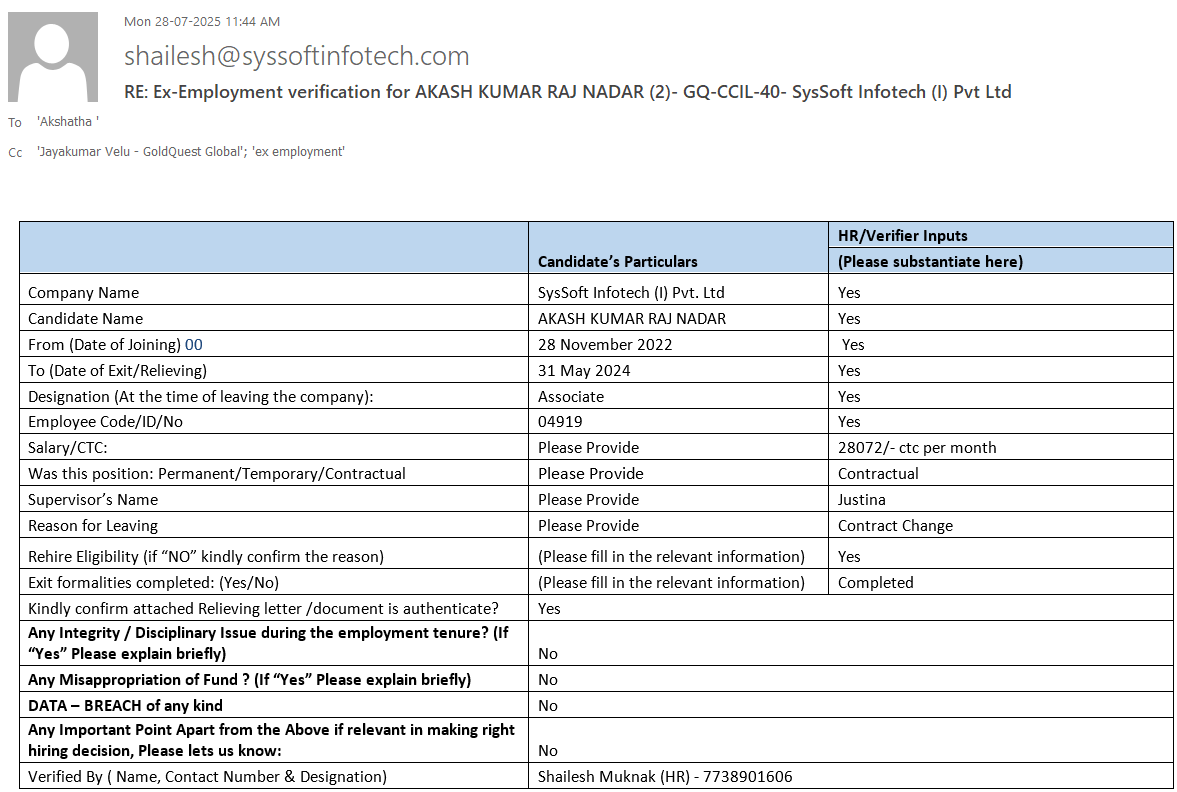Click the employee code value 04919
Image resolution: width=1177 pixels, height=792 pixels.
pos(560,422)
